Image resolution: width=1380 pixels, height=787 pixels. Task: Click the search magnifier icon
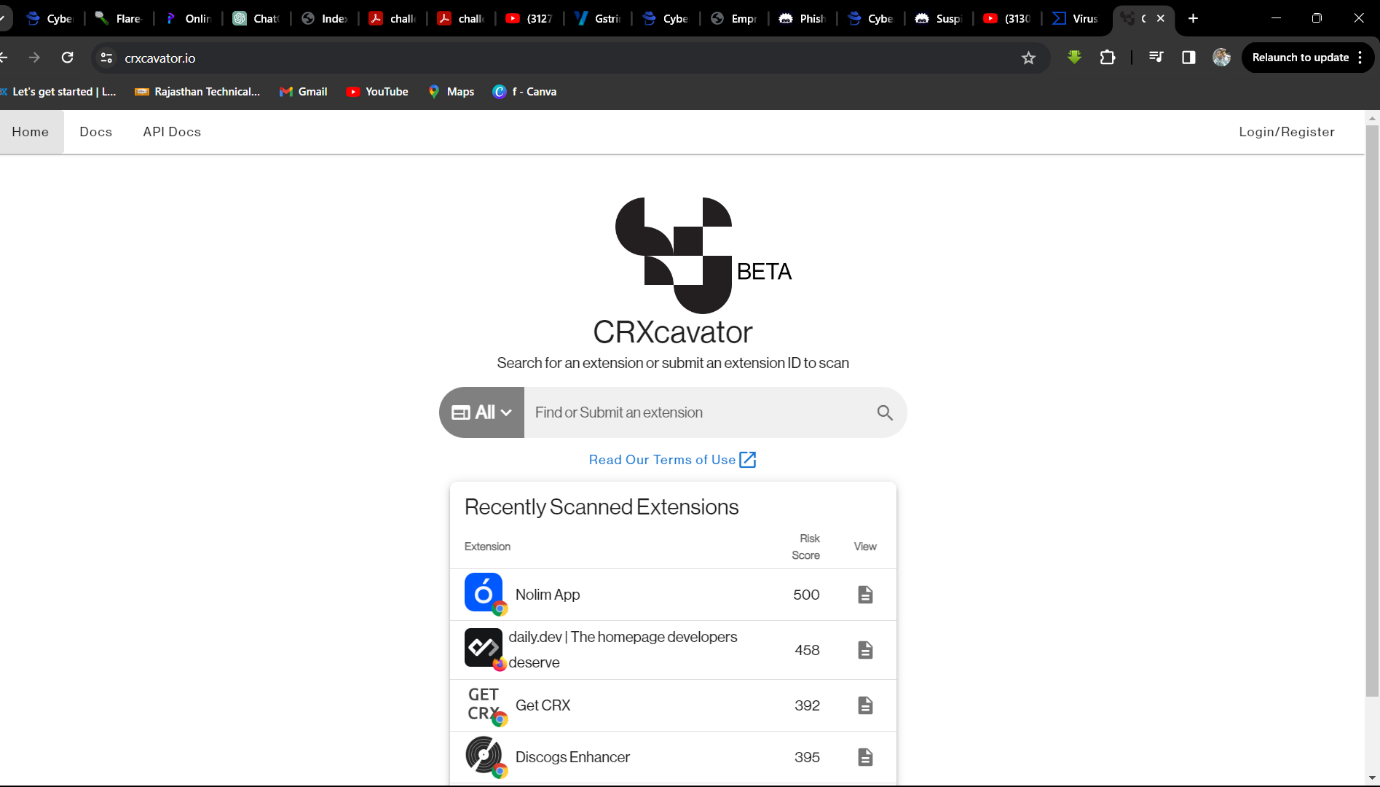884,413
